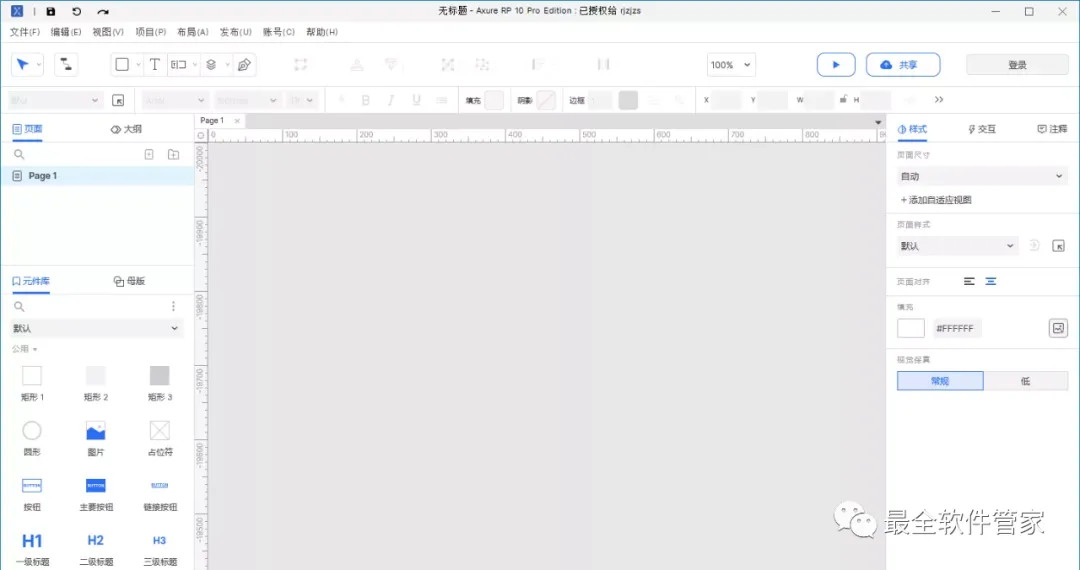Click the fill image import icon
The width and height of the screenshot is (1080, 570).
[x=1058, y=328]
